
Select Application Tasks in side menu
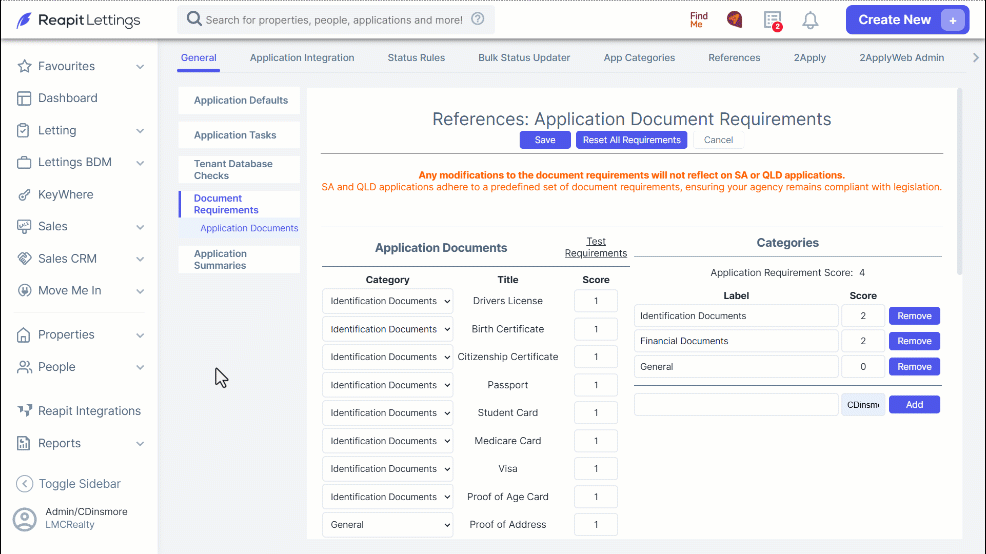(240, 135)
